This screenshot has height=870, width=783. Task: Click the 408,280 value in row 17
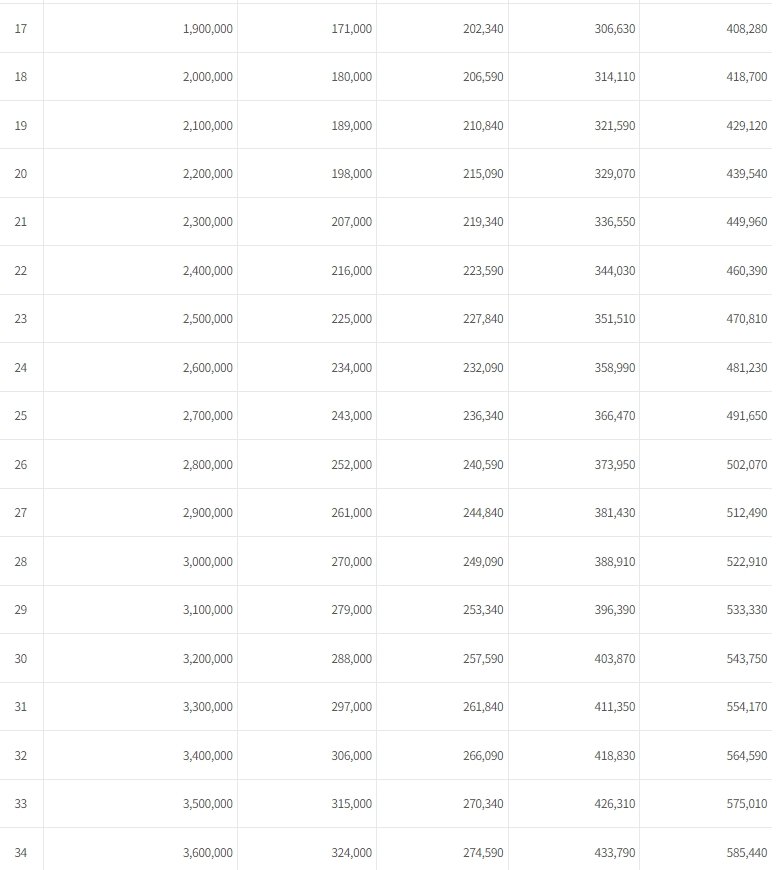[x=746, y=29]
